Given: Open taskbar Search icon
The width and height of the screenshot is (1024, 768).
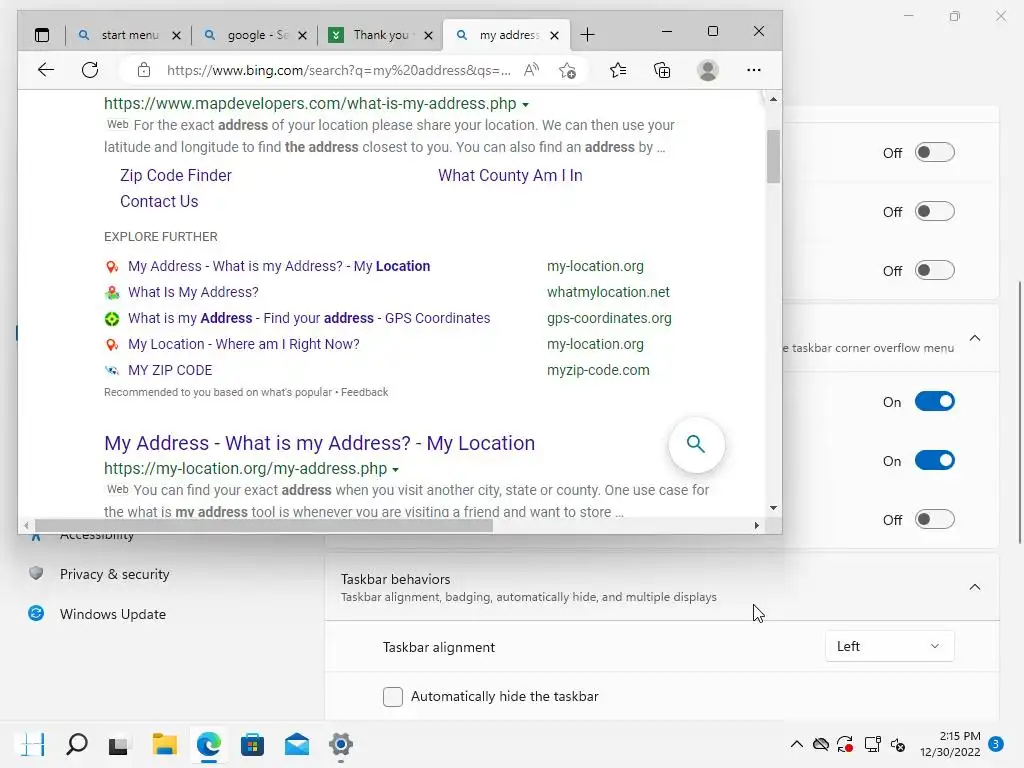Looking at the screenshot, I should [76, 744].
